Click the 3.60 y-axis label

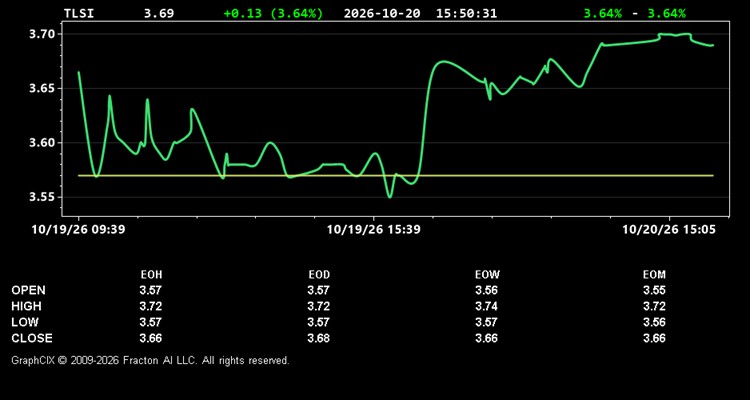click(43, 143)
